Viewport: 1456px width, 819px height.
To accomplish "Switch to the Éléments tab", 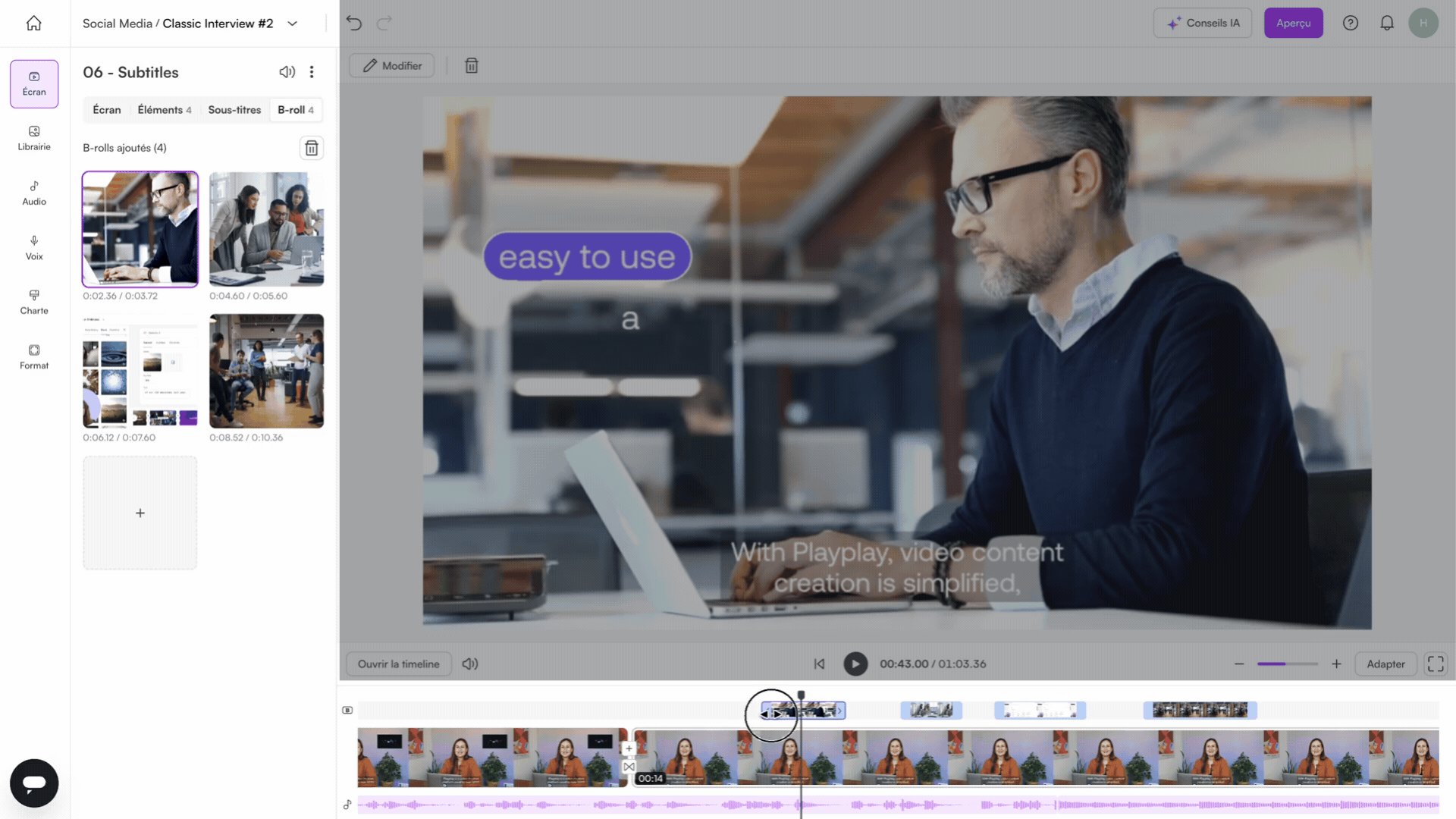I will click(x=165, y=110).
